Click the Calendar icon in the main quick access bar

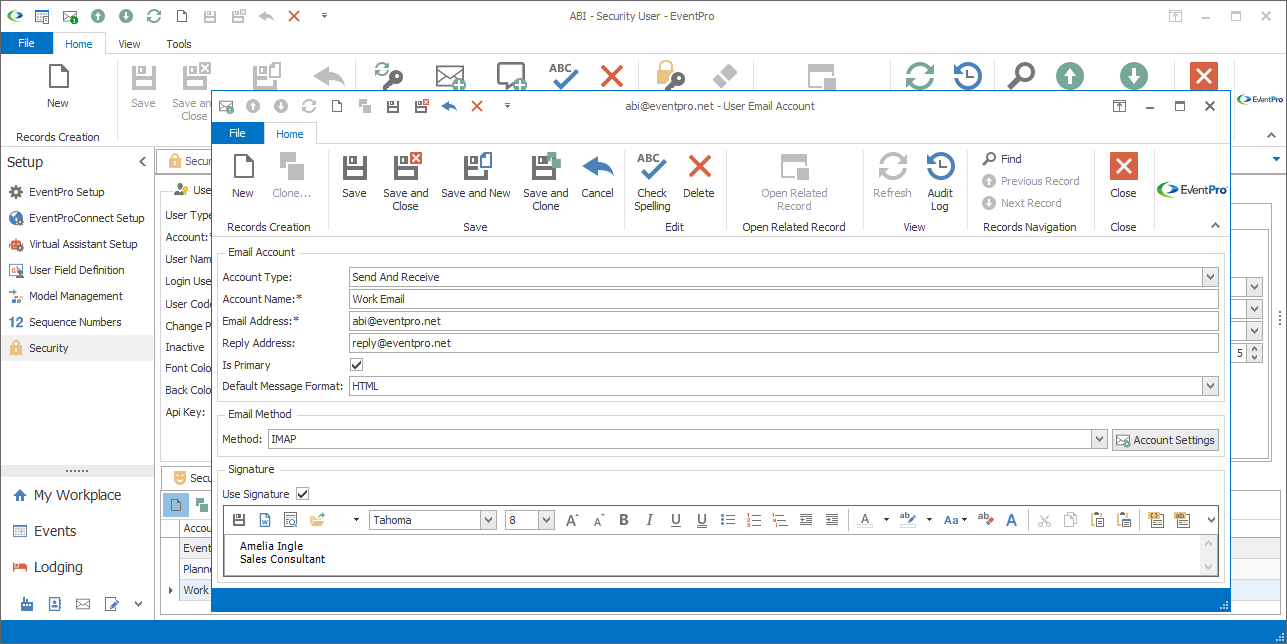coord(42,17)
